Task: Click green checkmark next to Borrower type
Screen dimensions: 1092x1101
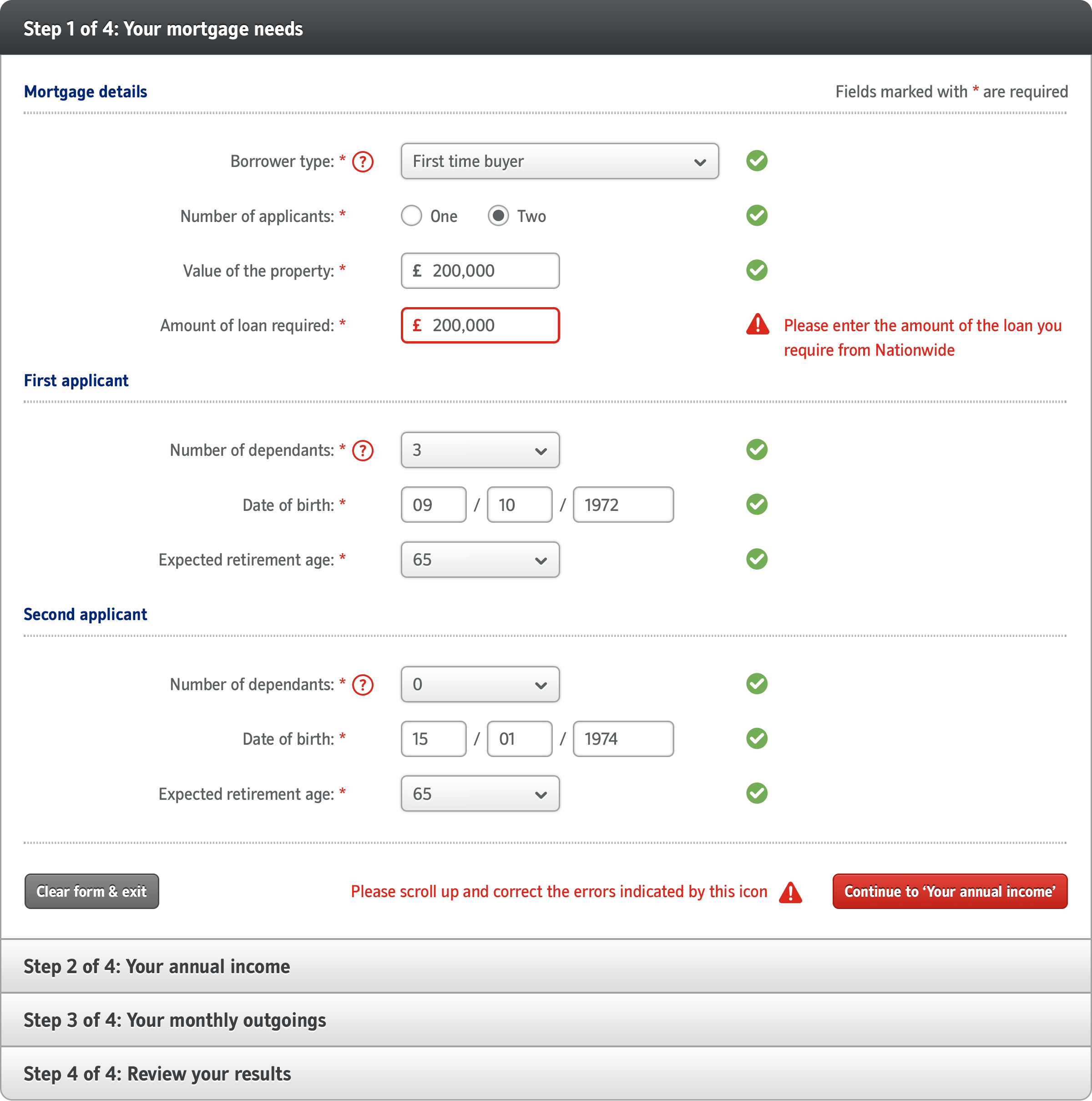Action: (x=756, y=161)
